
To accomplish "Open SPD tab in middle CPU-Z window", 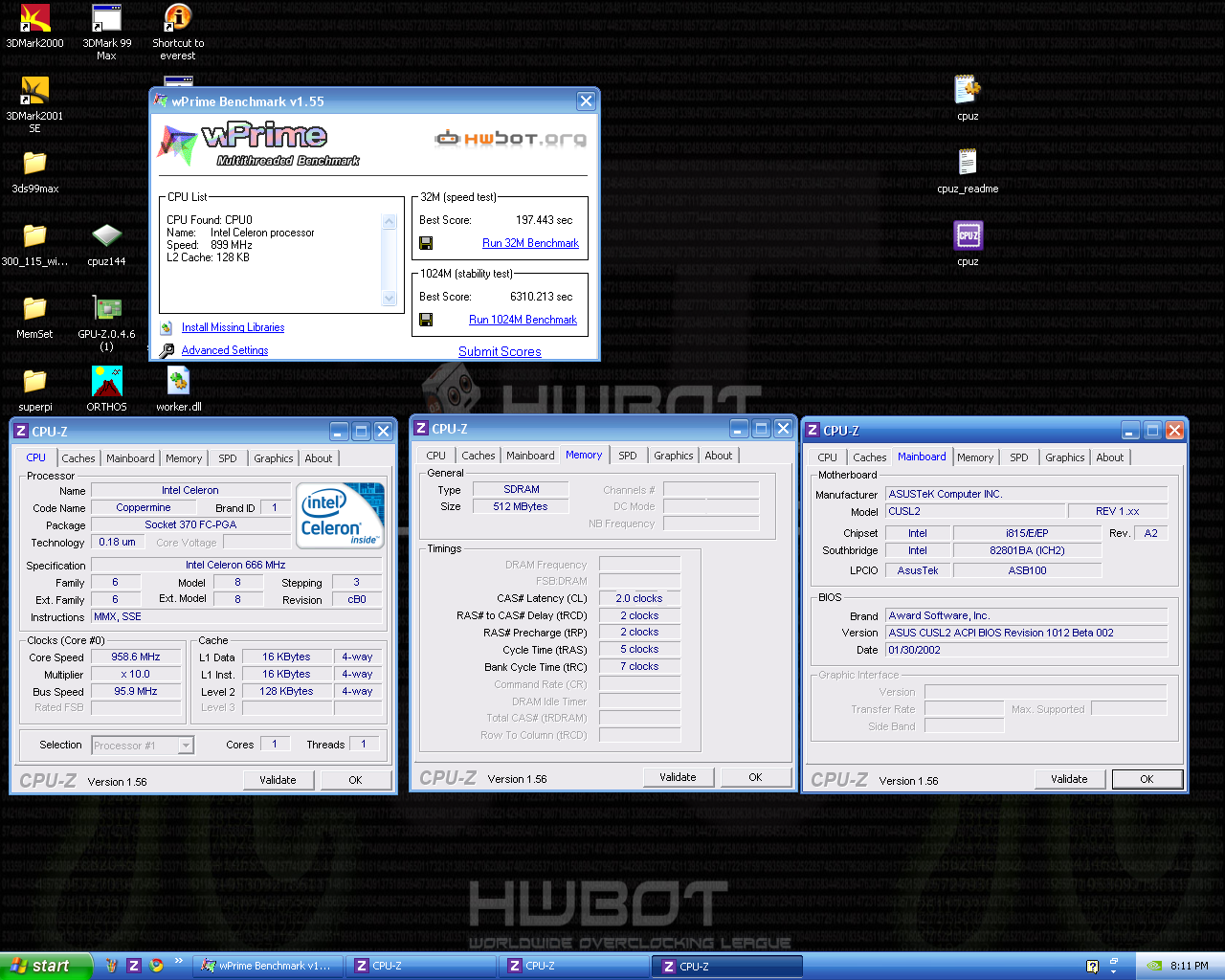I will tap(628, 456).
